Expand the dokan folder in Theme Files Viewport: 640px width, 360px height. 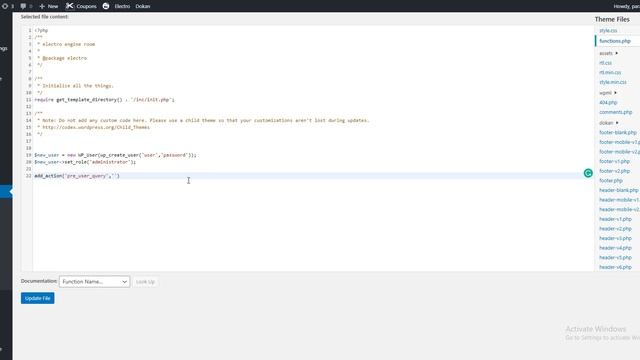click(609, 122)
